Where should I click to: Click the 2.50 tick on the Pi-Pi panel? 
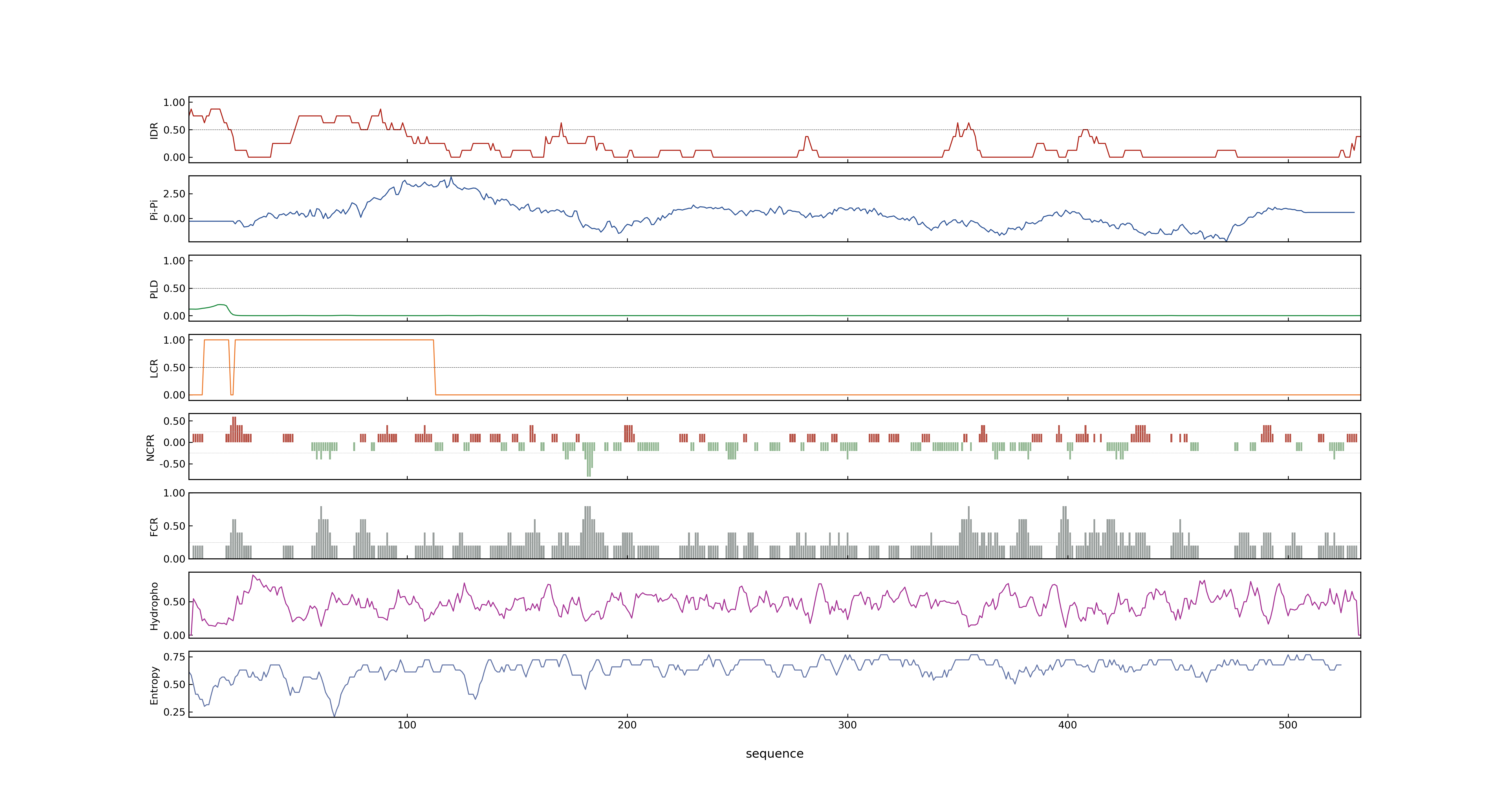point(174,194)
